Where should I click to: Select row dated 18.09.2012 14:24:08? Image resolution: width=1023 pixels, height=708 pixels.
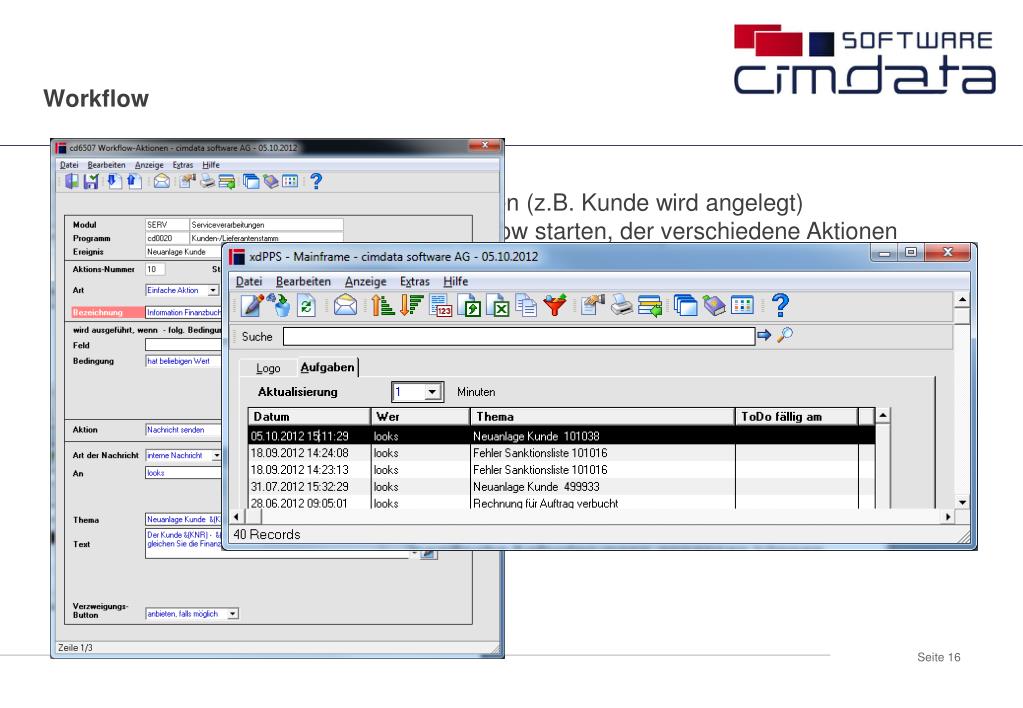562,453
